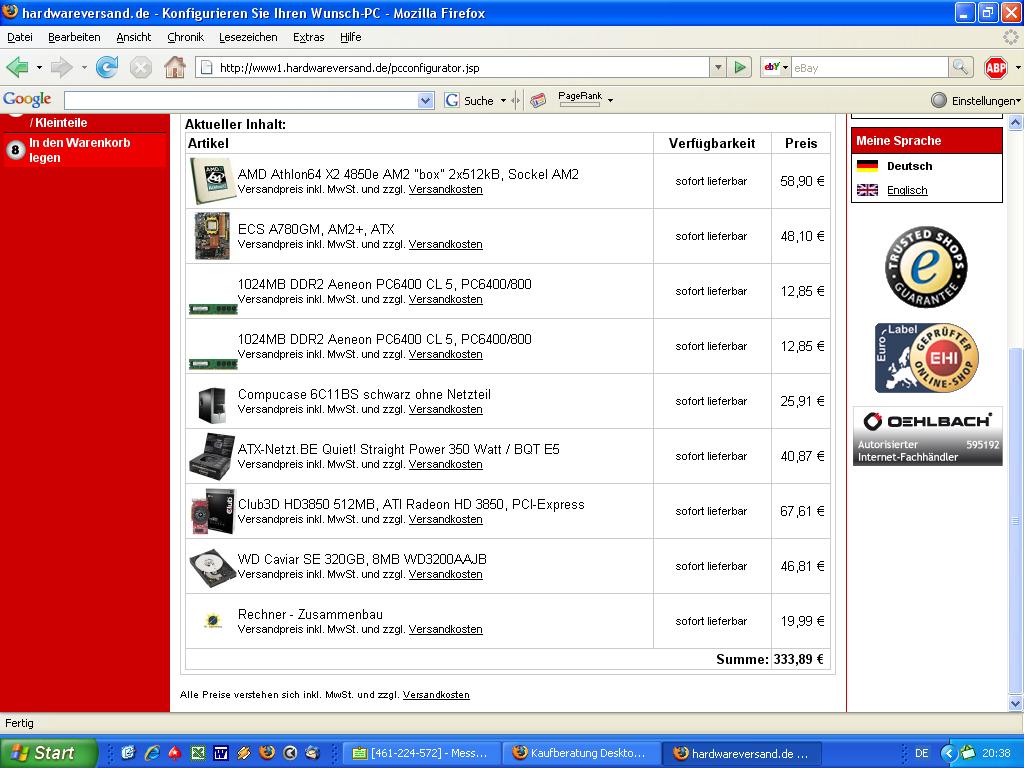Screen dimensions: 1024x768
Task: Click the page scrollbar down arrow
Action: click(x=1015, y=704)
